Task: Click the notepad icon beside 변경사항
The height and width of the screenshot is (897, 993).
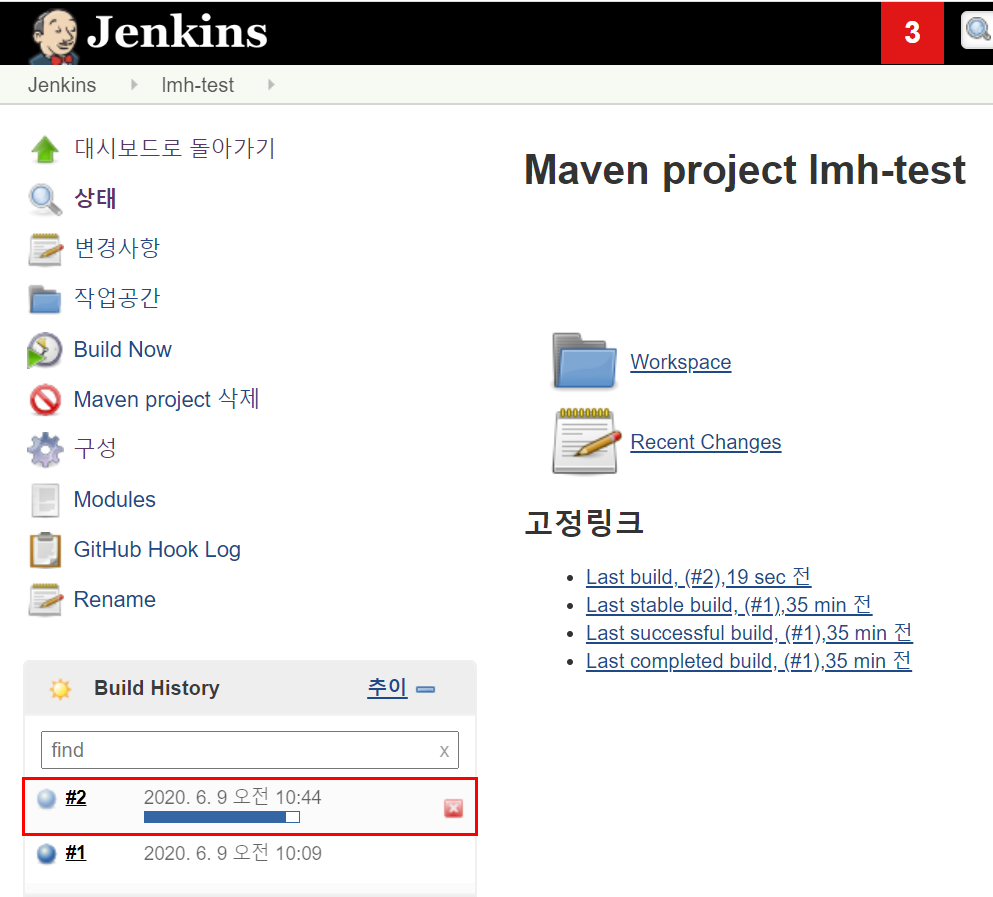Action: (x=45, y=250)
